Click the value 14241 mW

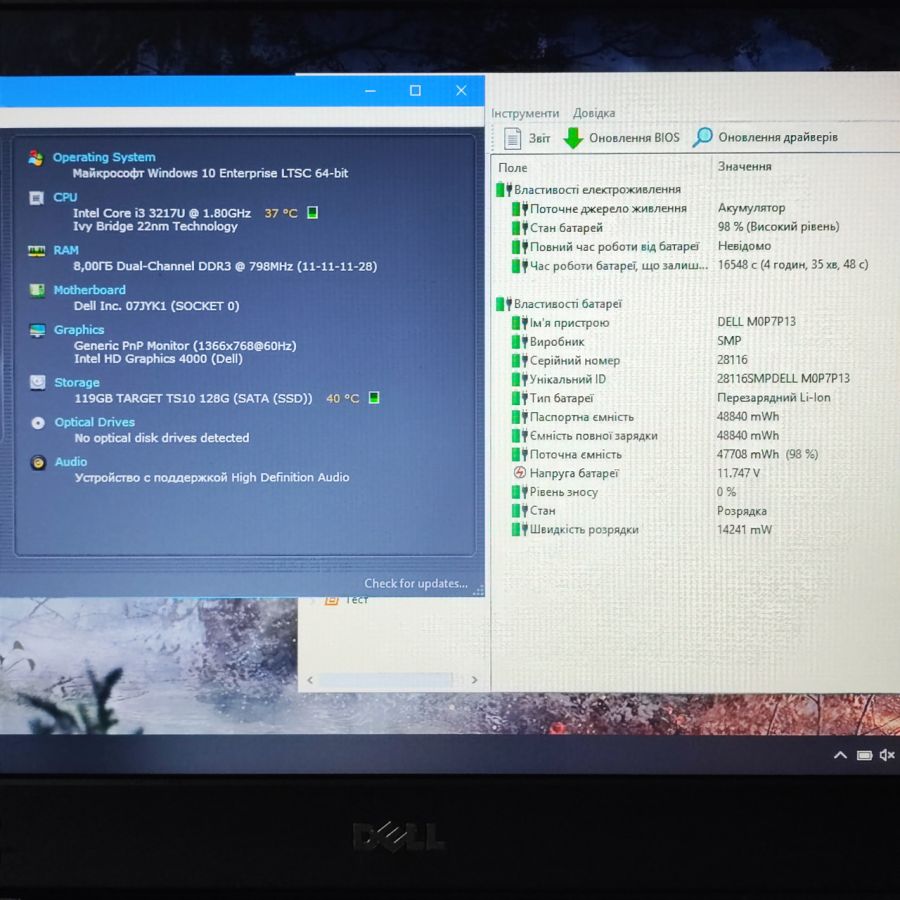[x=744, y=529]
